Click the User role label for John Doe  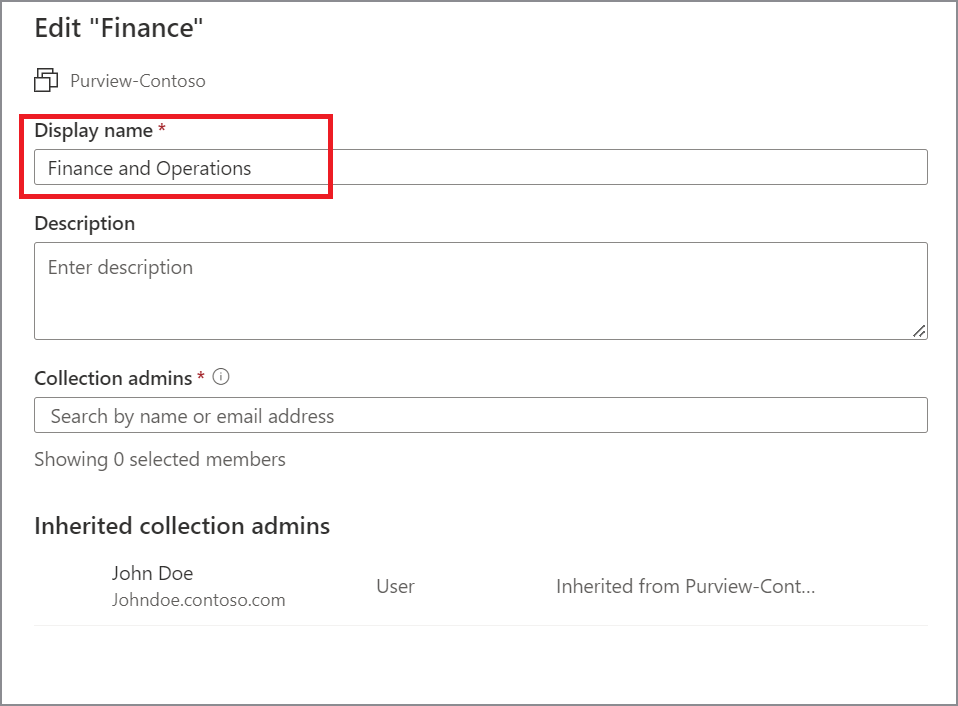pos(395,587)
